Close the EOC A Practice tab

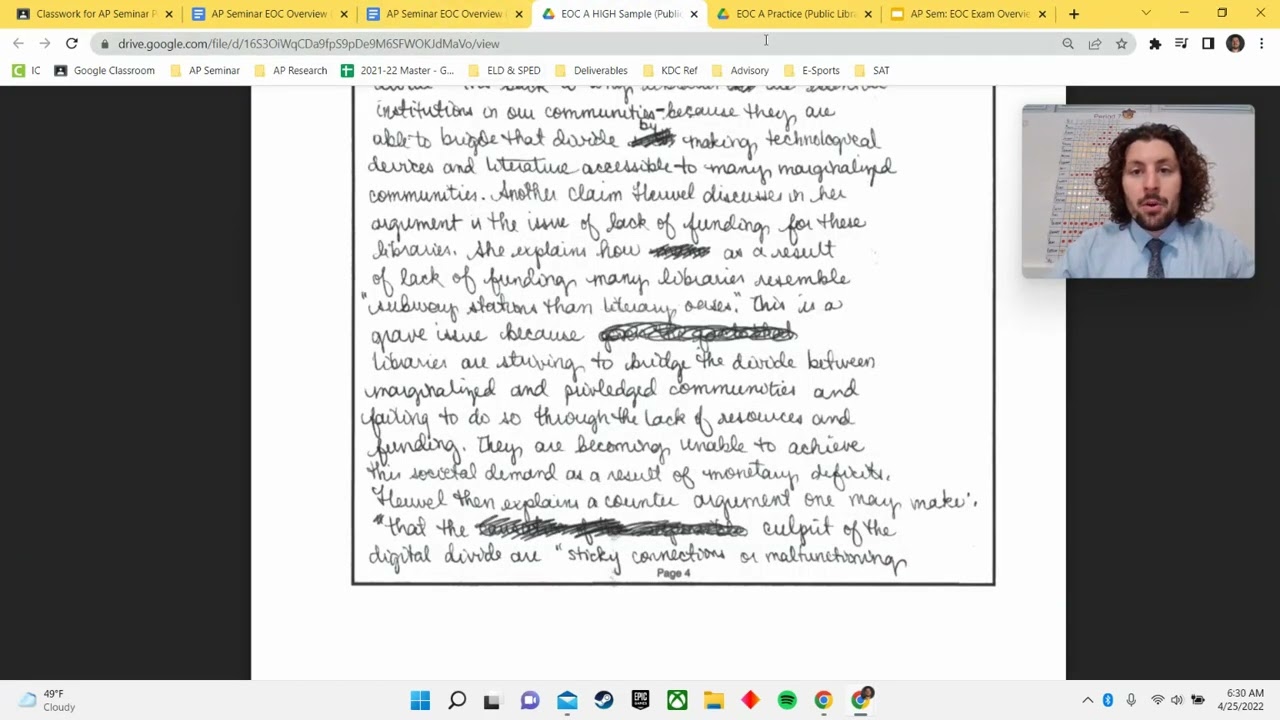[x=868, y=14]
